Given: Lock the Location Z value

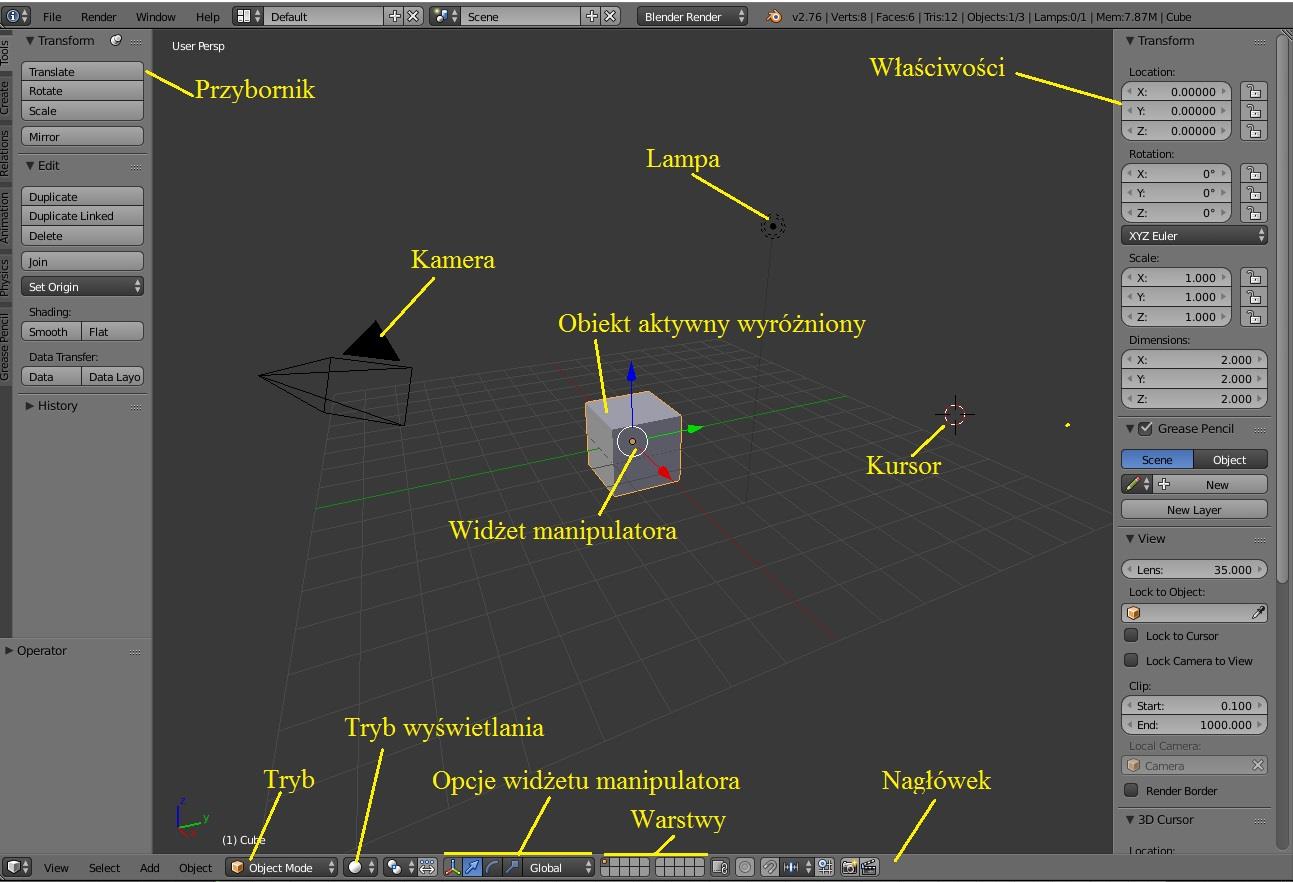Looking at the screenshot, I should pyautogui.click(x=1253, y=130).
